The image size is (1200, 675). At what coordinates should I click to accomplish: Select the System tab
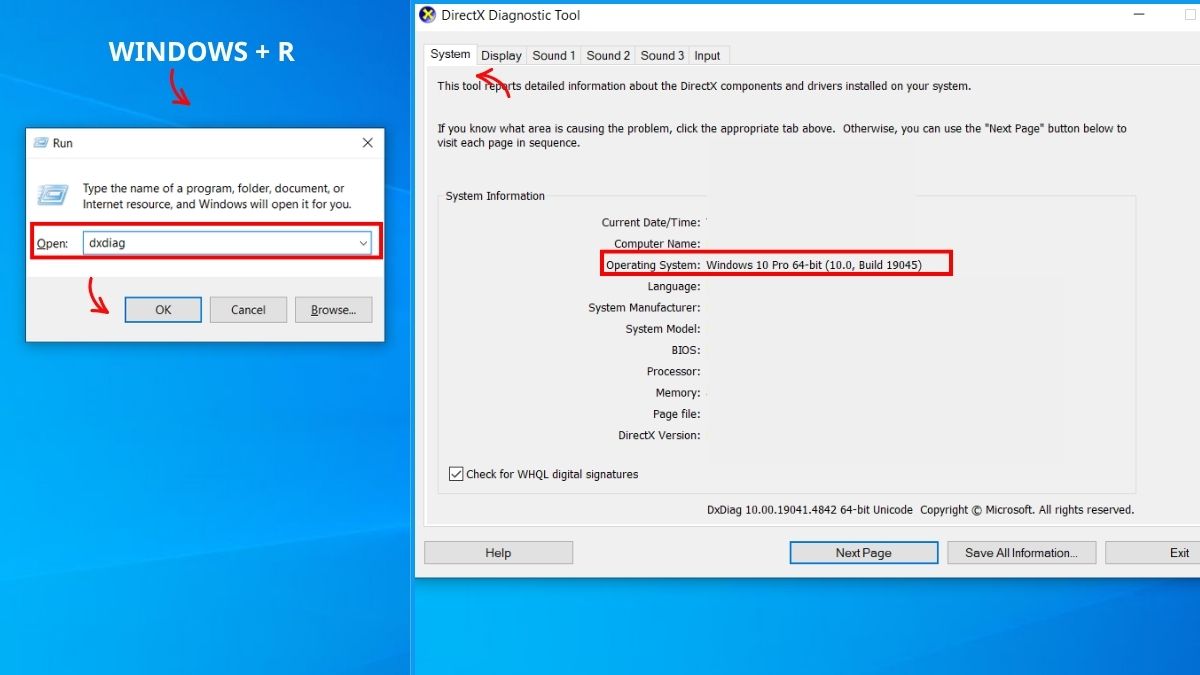450,55
